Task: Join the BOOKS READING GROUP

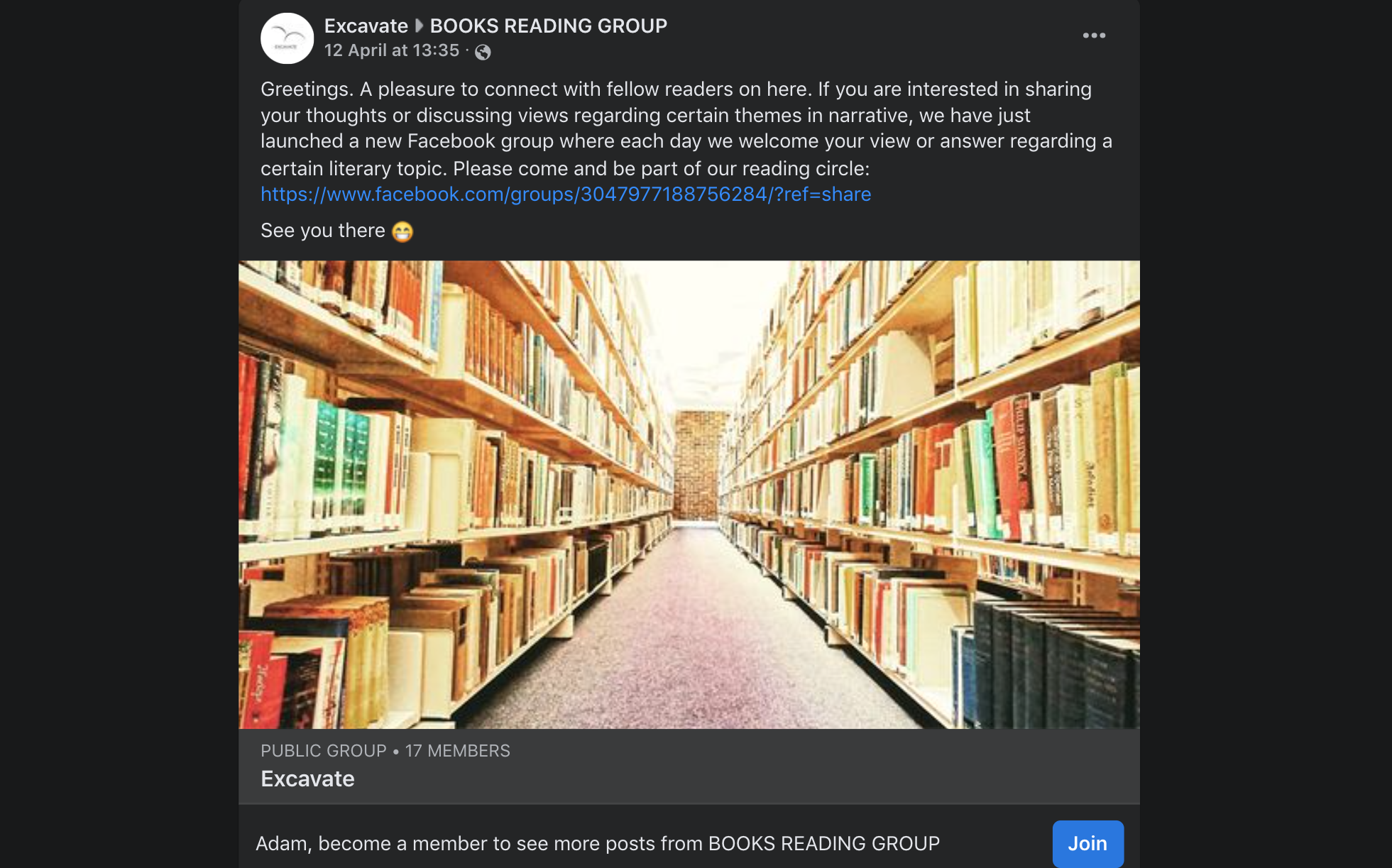Action: point(1087,843)
